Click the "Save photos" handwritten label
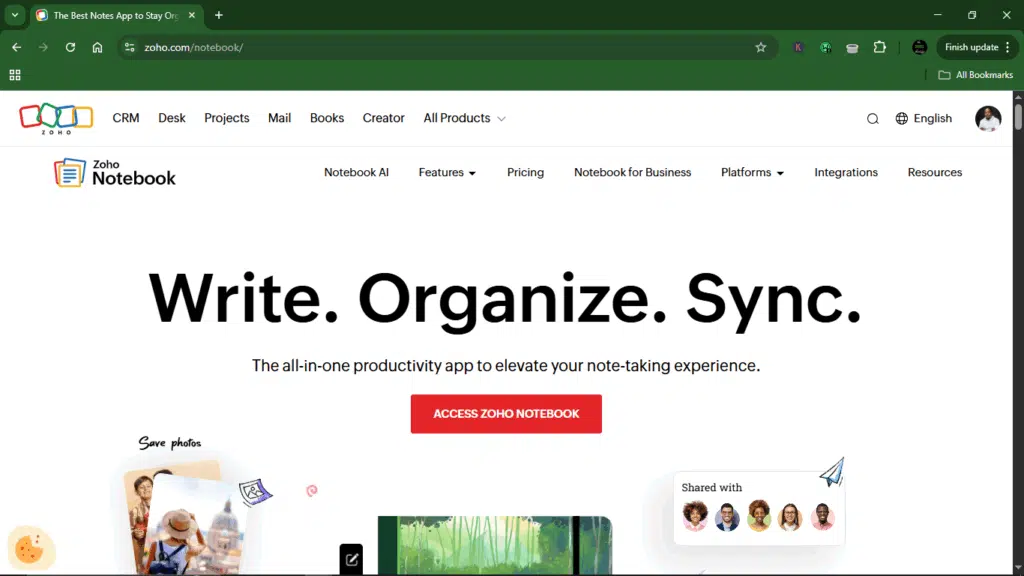1024x576 pixels. point(170,443)
